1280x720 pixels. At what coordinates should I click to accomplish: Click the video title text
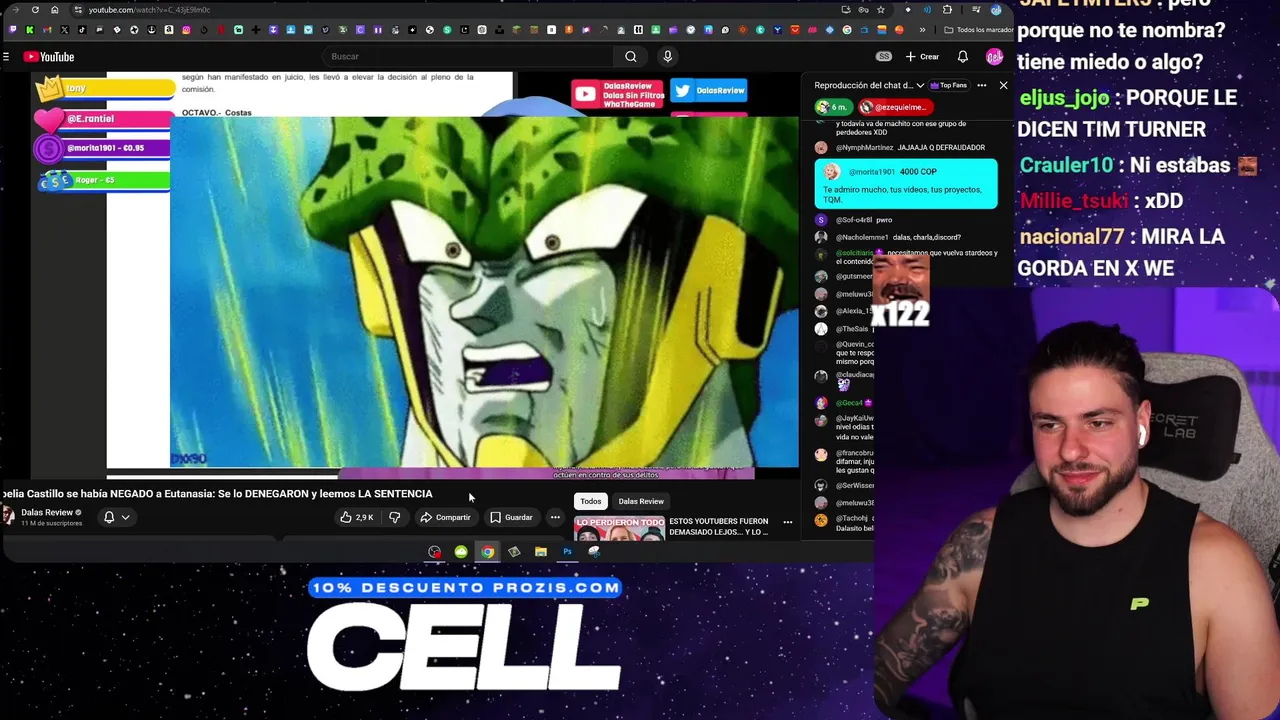pos(217,494)
